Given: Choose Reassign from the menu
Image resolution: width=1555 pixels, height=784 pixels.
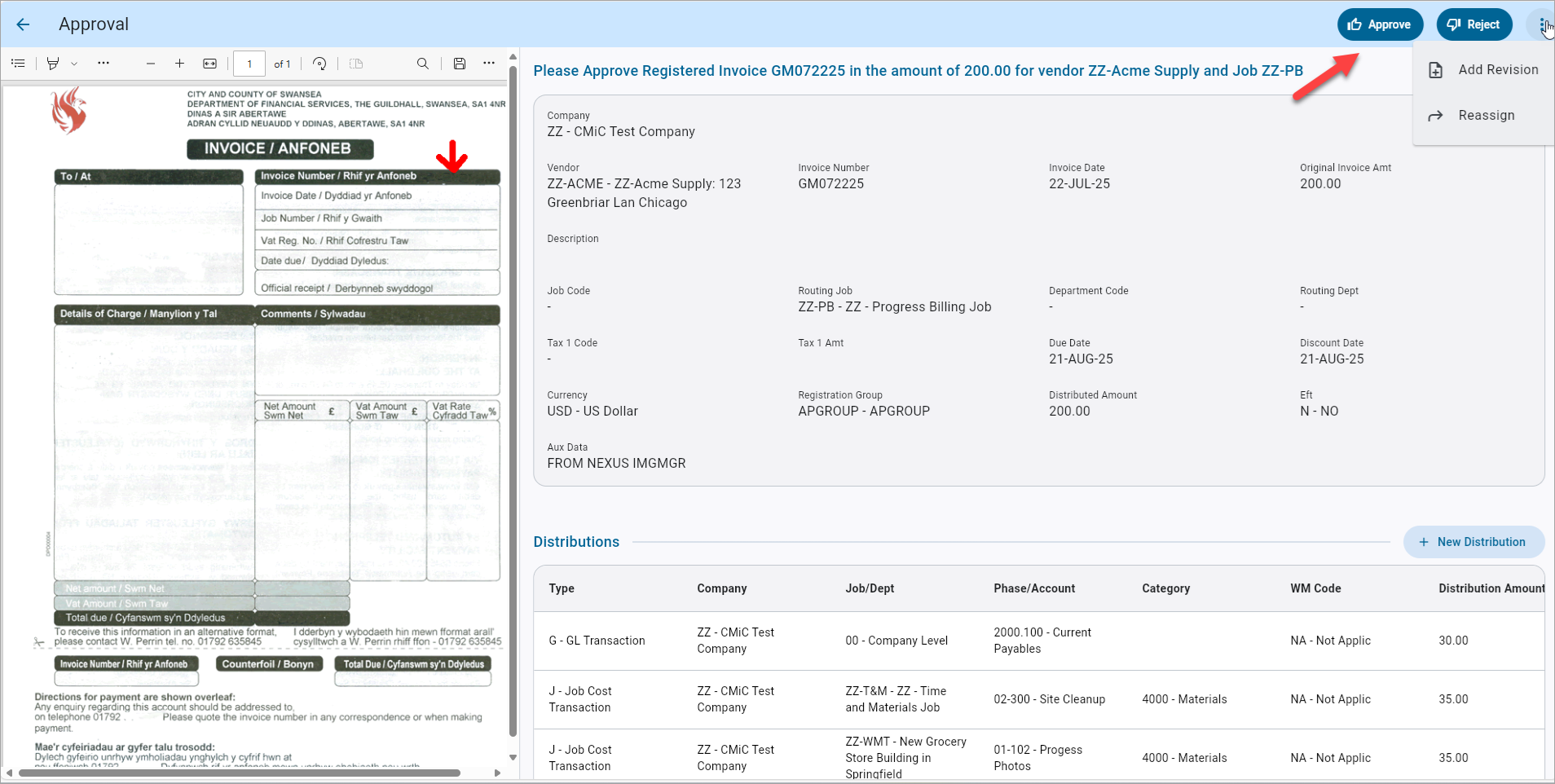Looking at the screenshot, I should click(1484, 116).
